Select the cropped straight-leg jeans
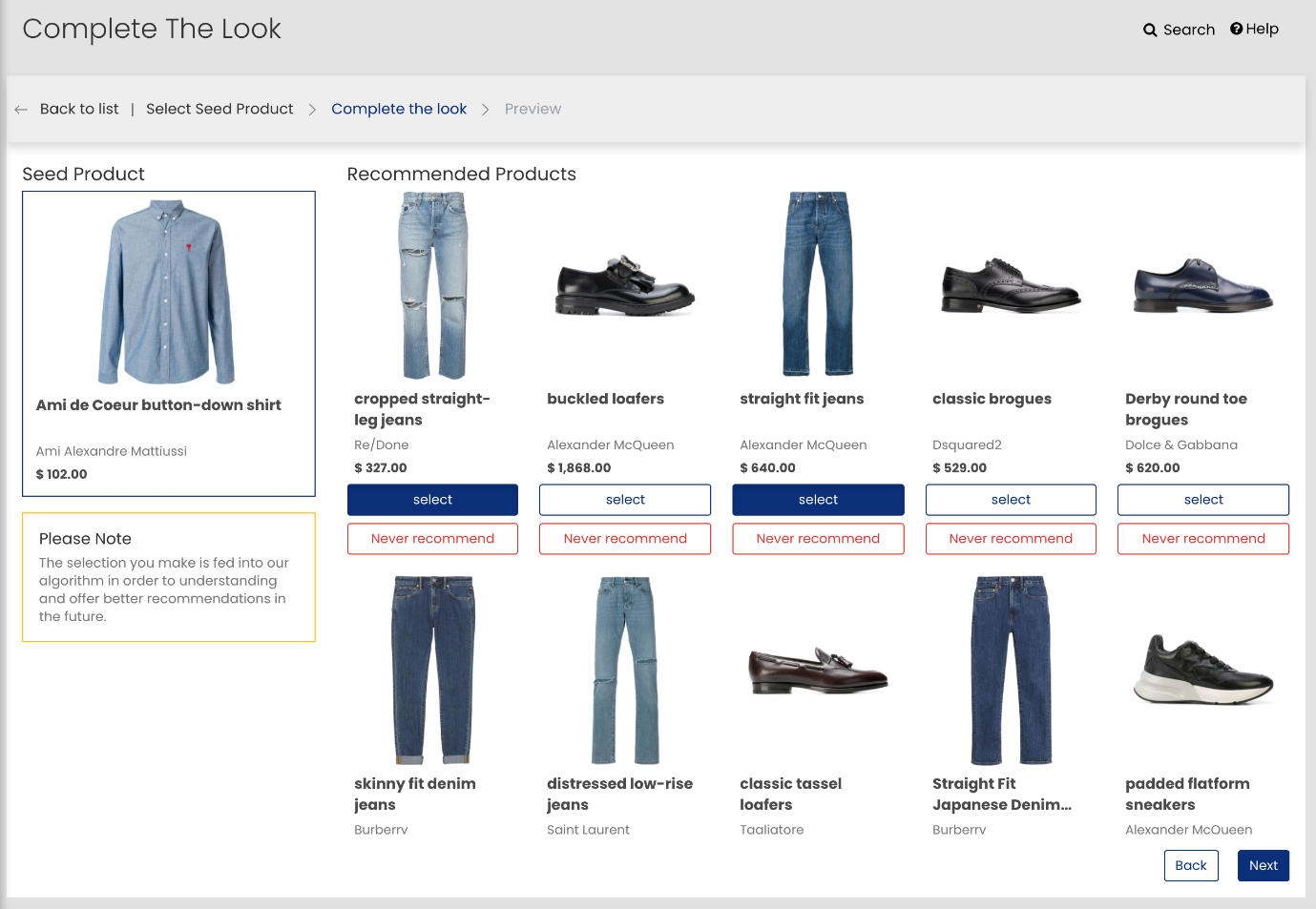The height and width of the screenshot is (909, 1316). coord(432,500)
